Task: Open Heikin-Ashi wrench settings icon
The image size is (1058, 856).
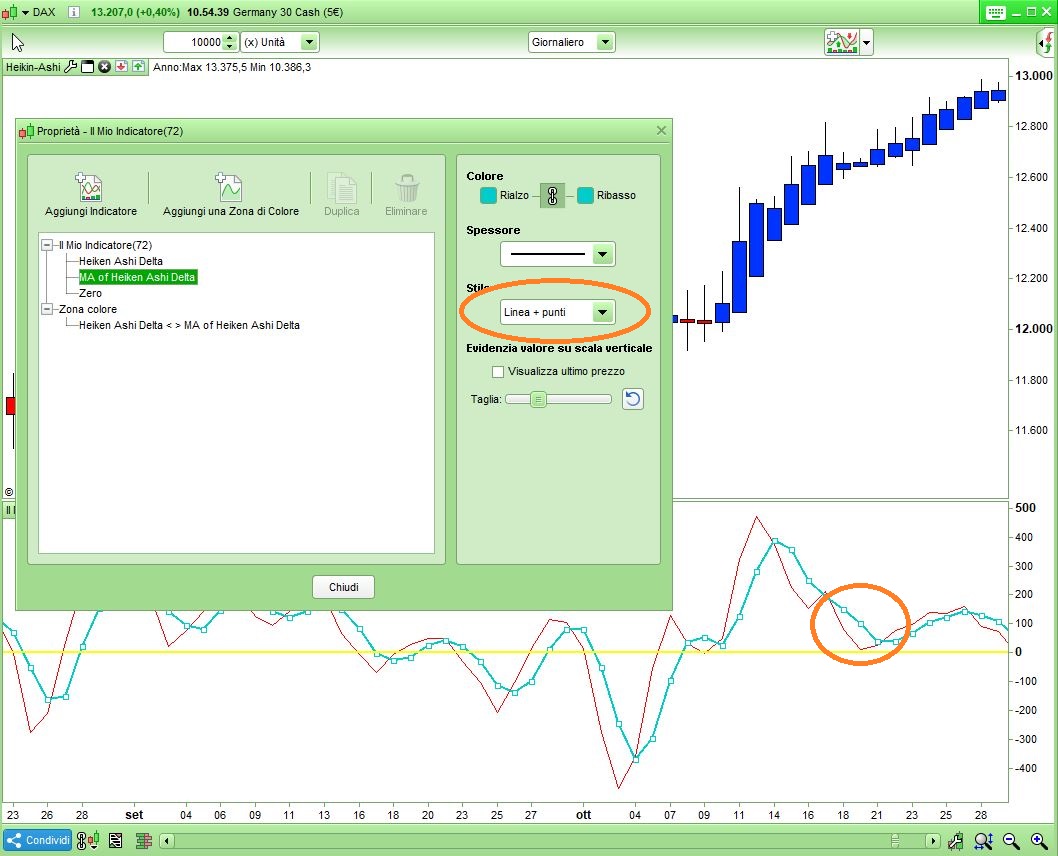Action: coord(70,67)
